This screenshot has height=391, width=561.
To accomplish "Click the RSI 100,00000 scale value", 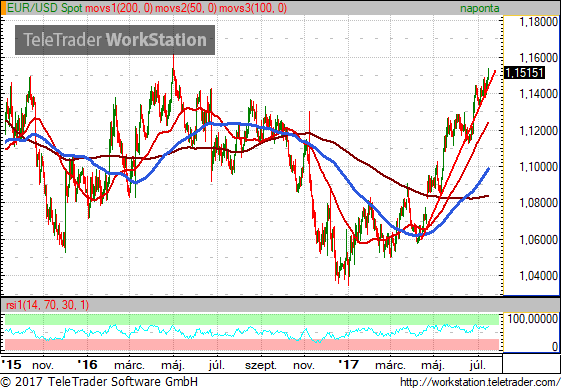I will 533,318.
